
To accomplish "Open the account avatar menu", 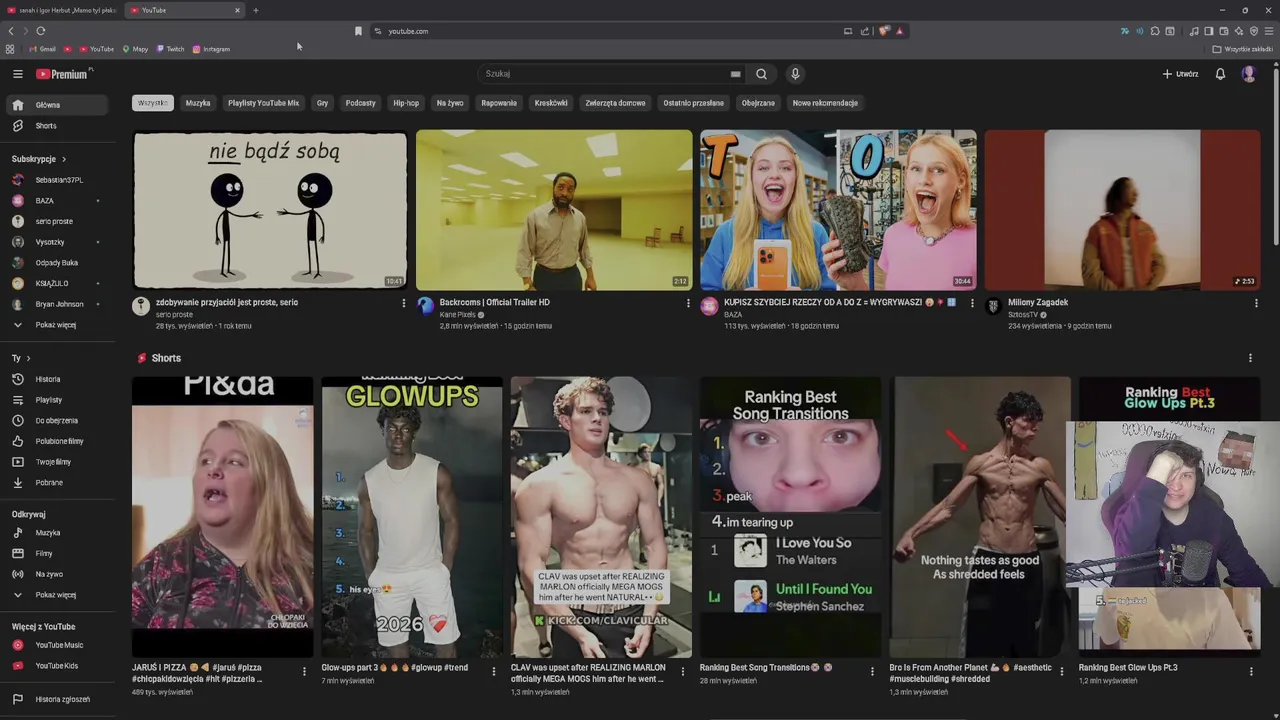I will [x=1248, y=74].
